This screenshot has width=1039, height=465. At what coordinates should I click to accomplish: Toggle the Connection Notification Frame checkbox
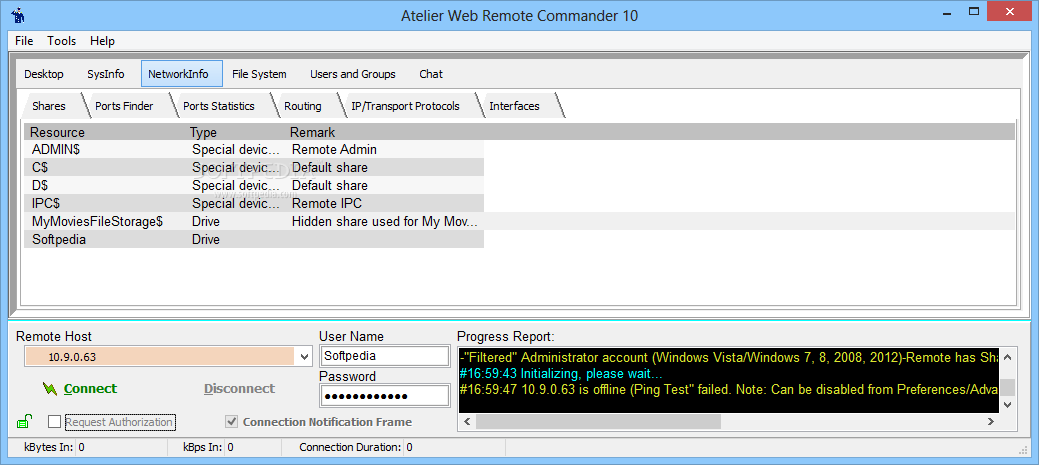(231, 422)
